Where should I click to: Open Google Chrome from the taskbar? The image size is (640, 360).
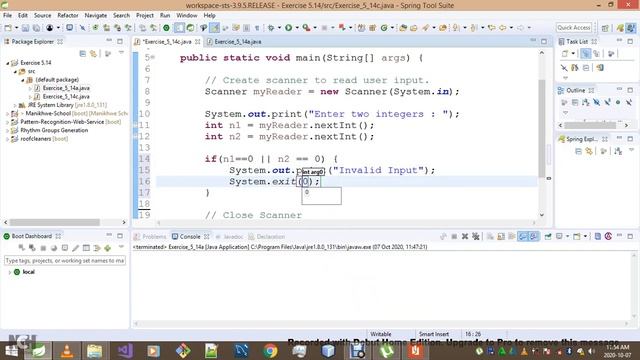point(270,351)
